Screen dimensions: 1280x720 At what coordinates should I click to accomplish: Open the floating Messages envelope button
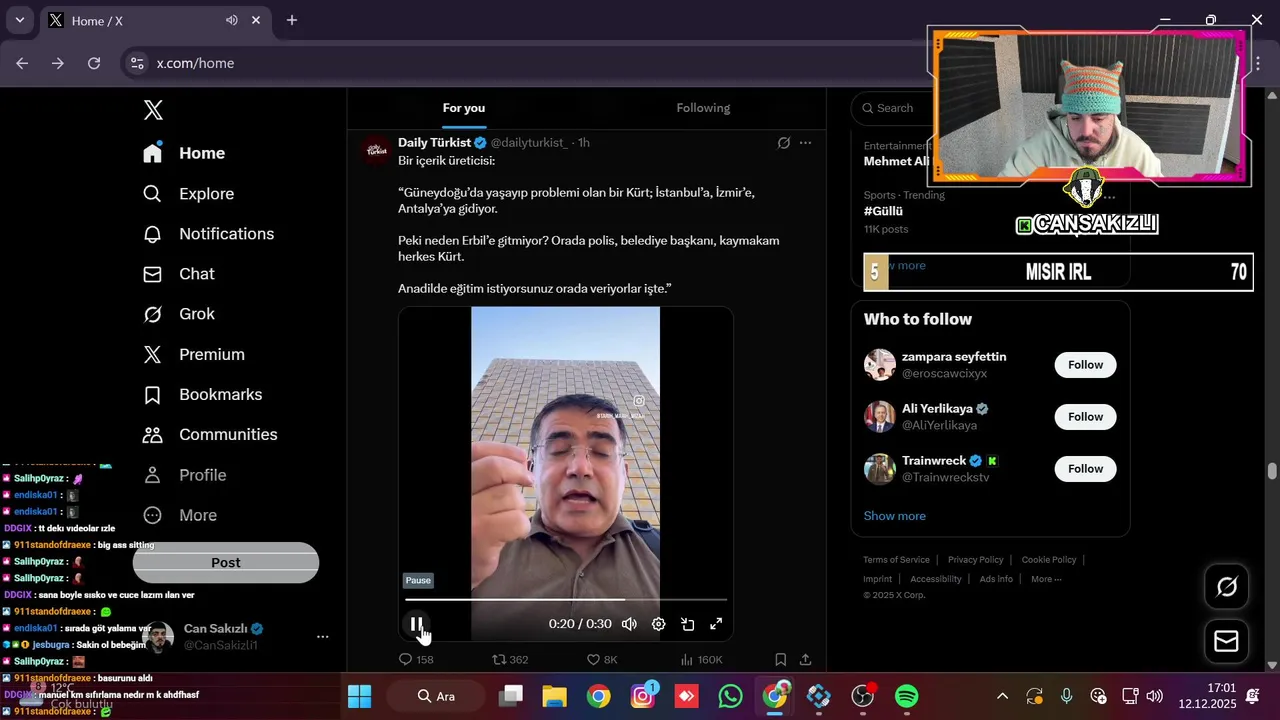(1226, 641)
